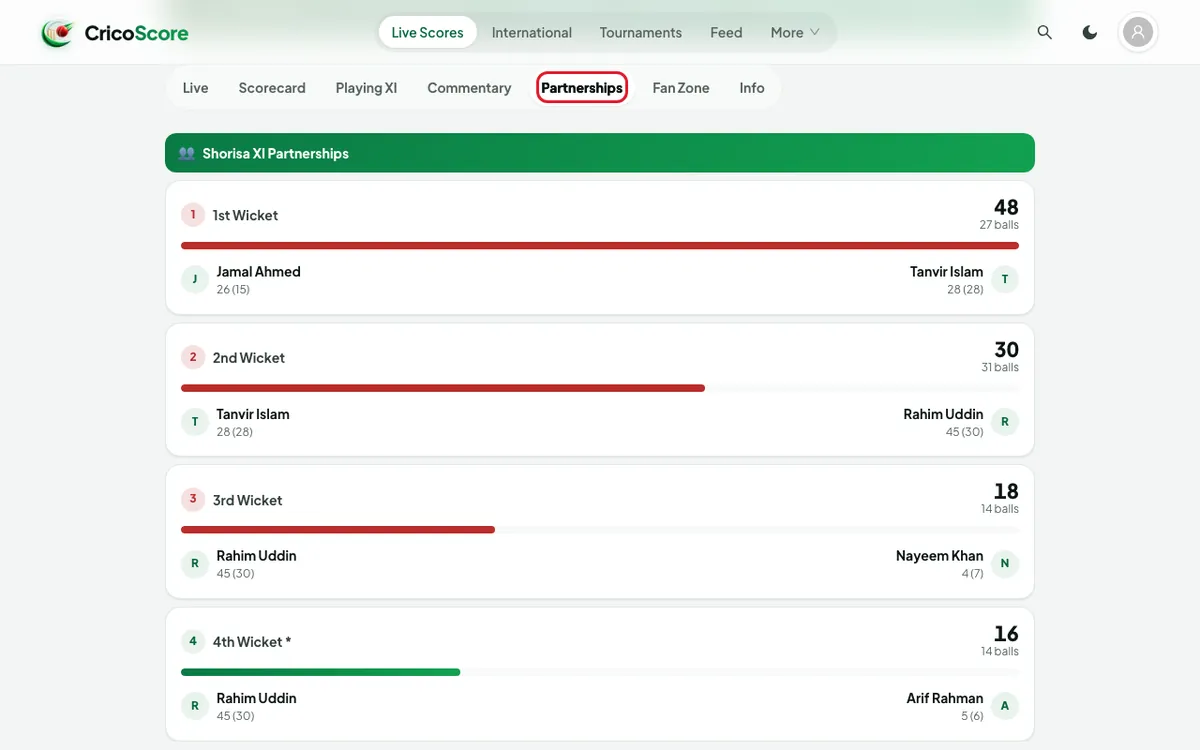Open the Feed nav item

(x=726, y=32)
